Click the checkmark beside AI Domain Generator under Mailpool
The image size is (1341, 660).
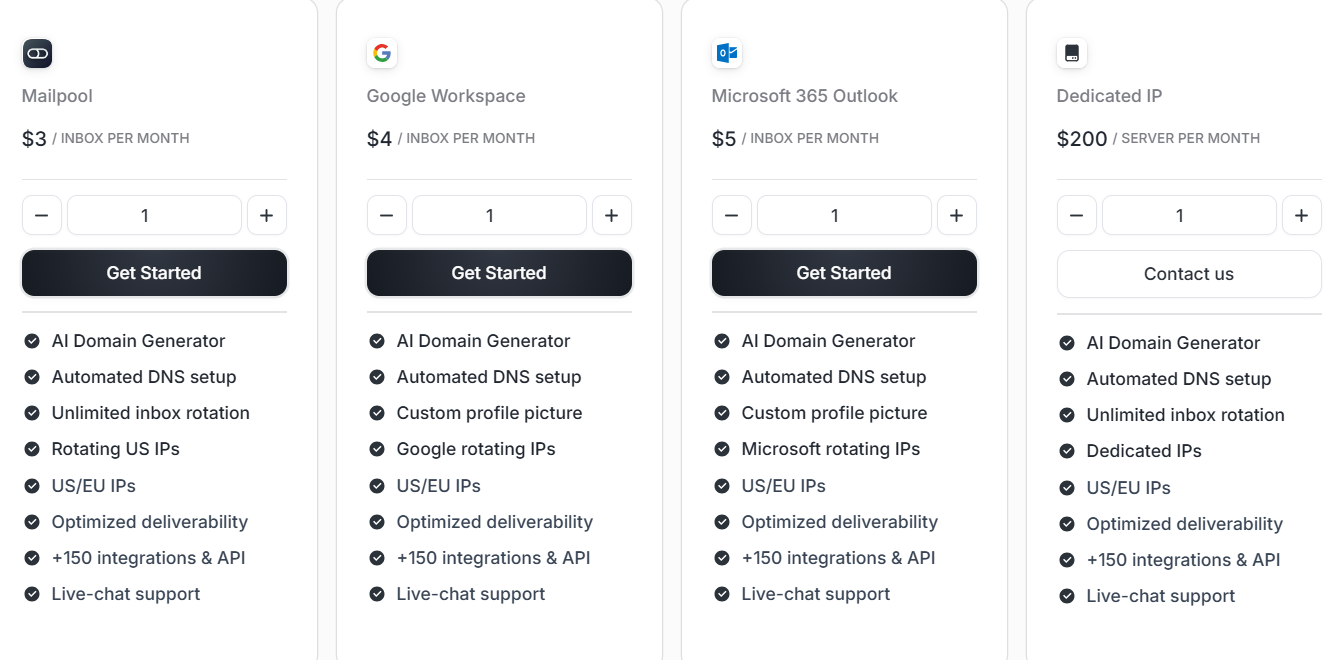(x=32, y=340)
